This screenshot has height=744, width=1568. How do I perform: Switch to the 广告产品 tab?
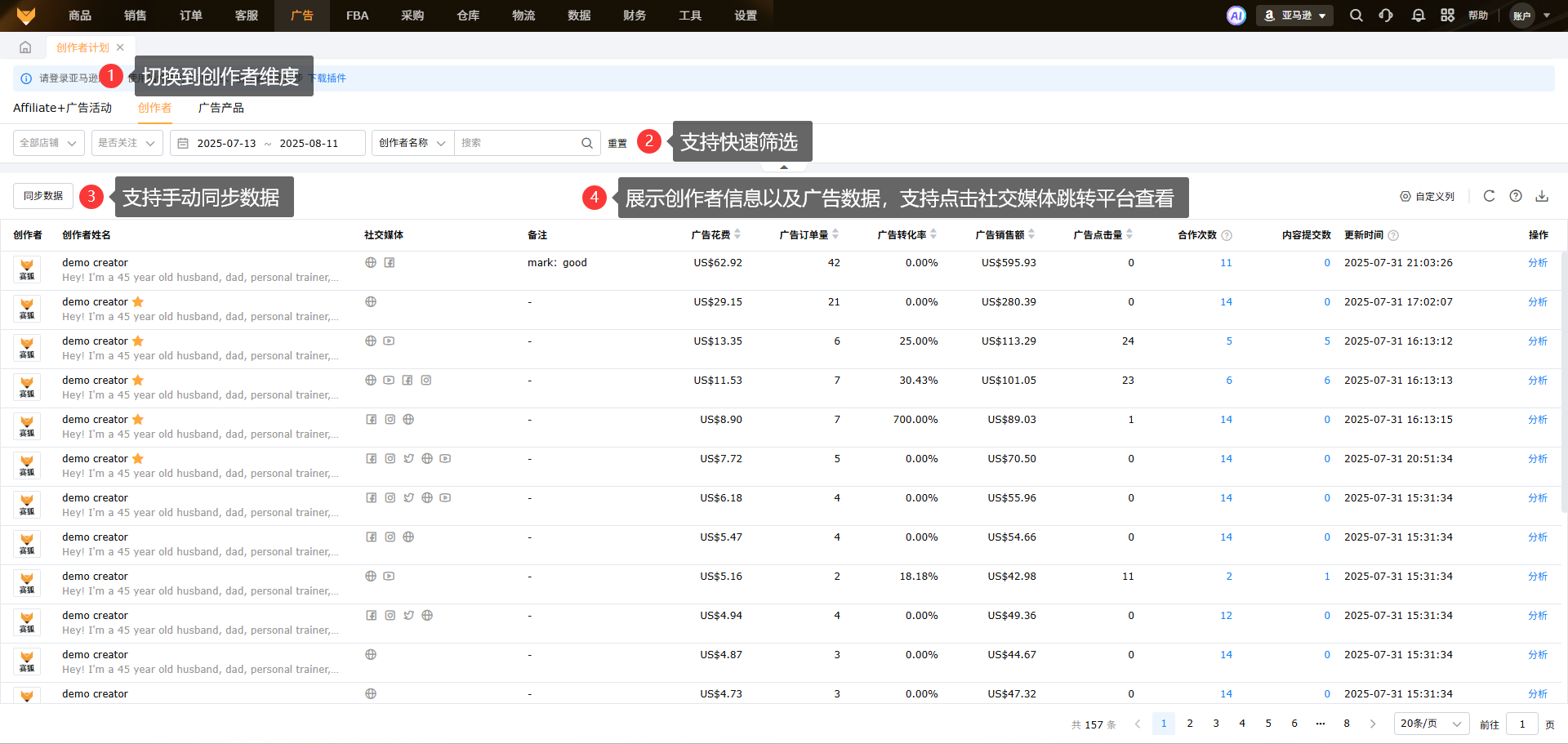click(x=220, y=108)
